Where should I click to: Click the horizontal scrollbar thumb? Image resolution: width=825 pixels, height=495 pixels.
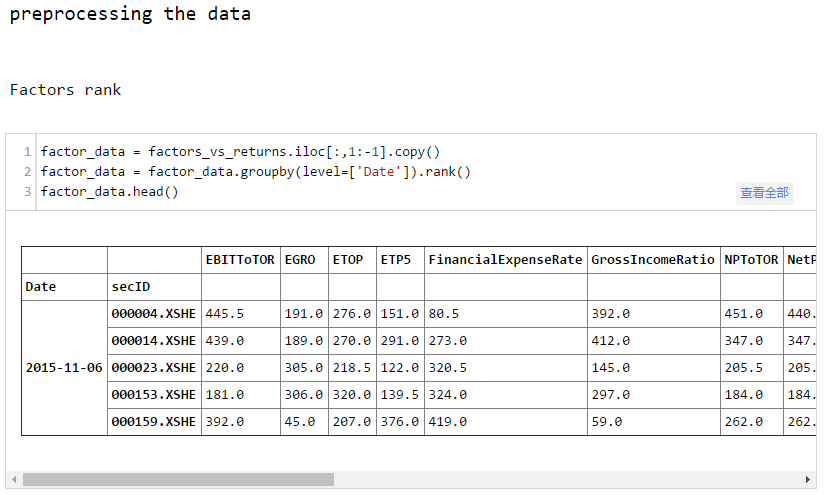click(x=178, y=479)
